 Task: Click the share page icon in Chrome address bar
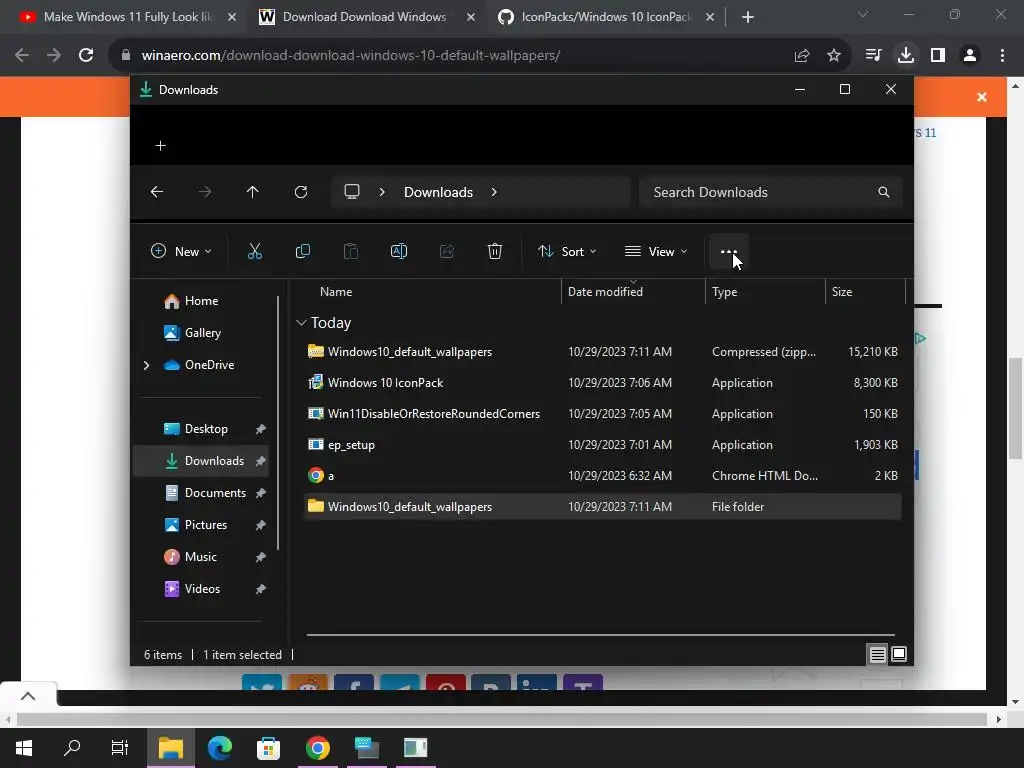tap(802, 56)
